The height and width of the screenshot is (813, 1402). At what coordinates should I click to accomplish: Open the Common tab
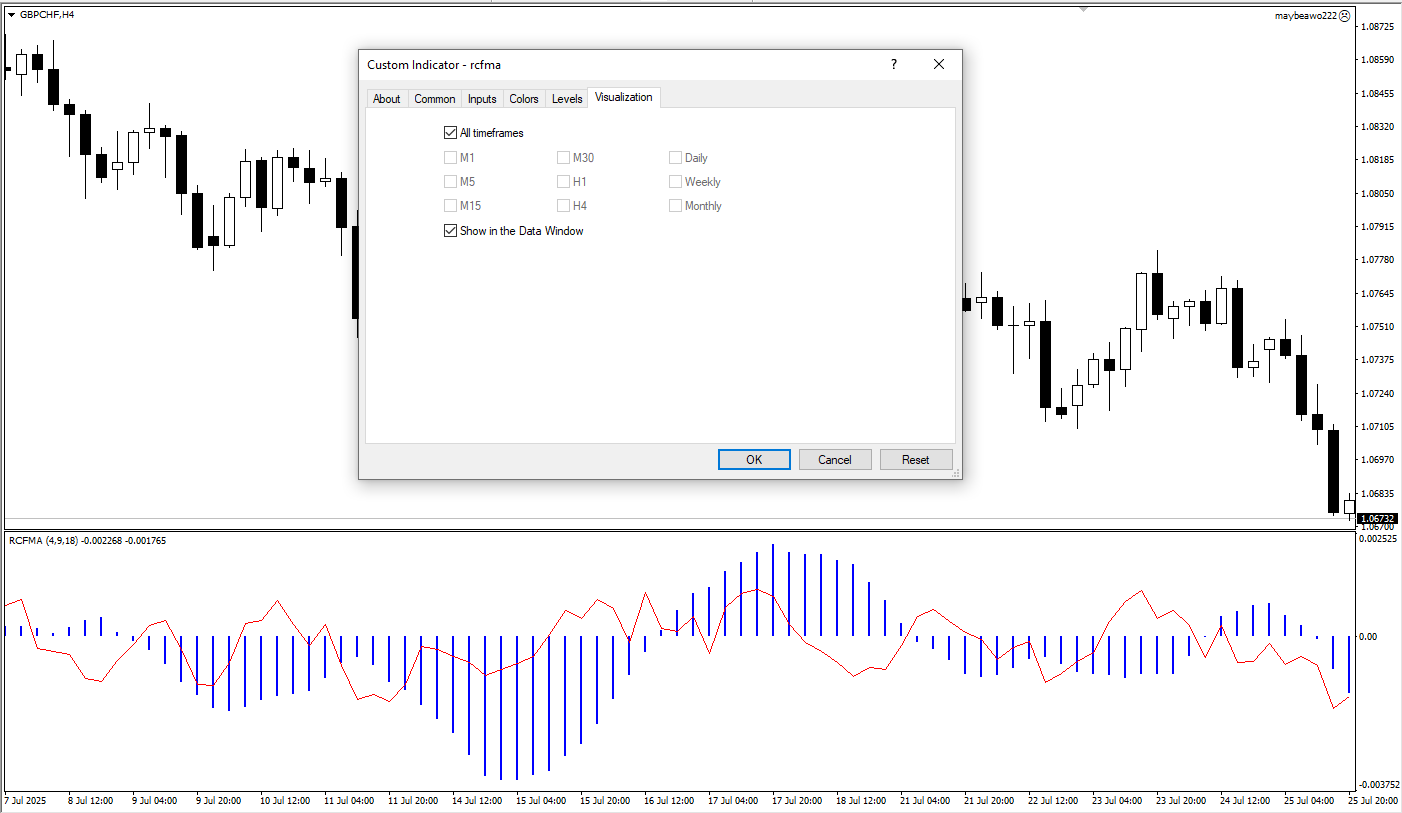(x=434, y=99)
